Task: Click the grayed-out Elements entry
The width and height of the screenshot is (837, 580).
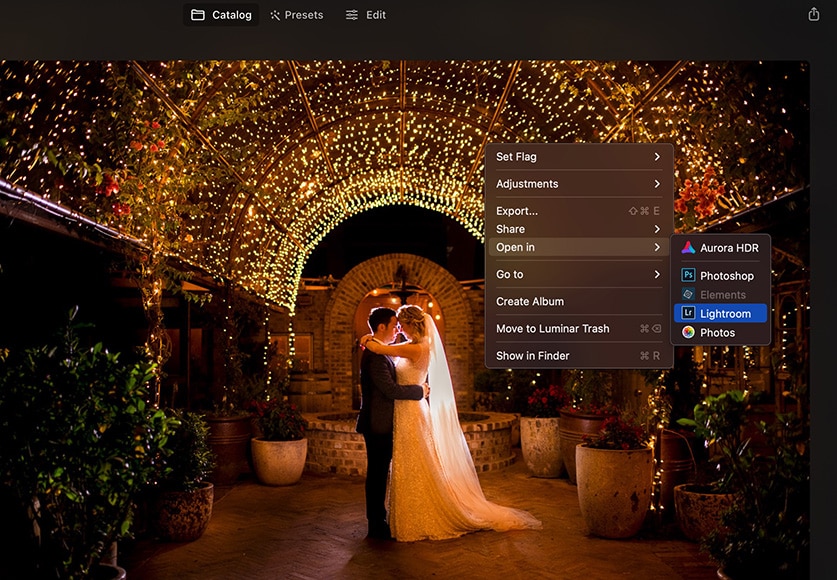Action: (x=720, y=295)
